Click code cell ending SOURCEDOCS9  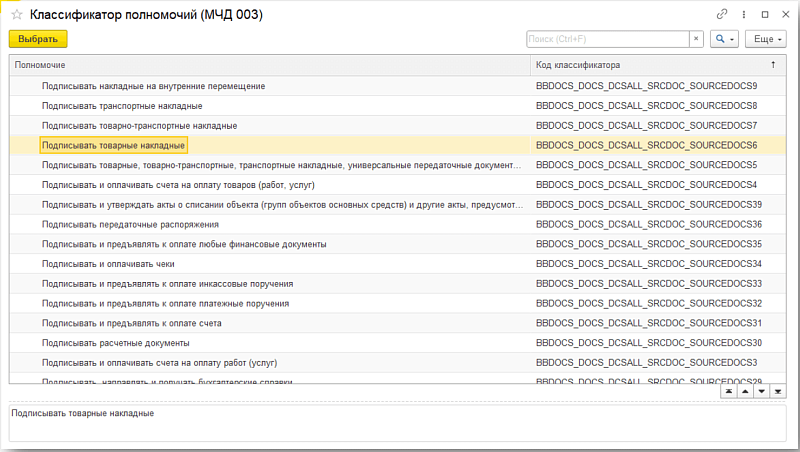tap(658, 86)
